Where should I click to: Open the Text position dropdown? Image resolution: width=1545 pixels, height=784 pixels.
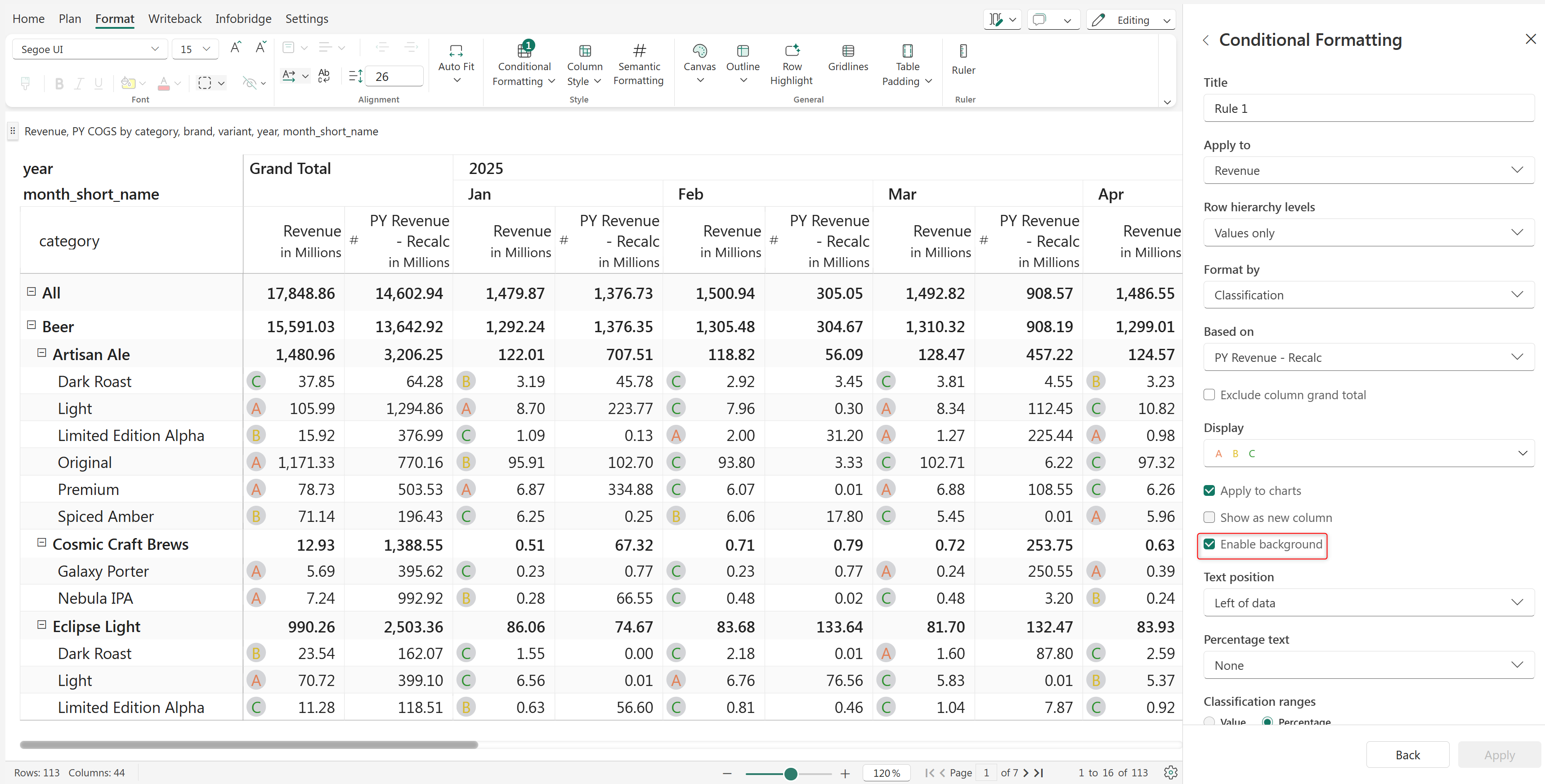(1368, 603)
